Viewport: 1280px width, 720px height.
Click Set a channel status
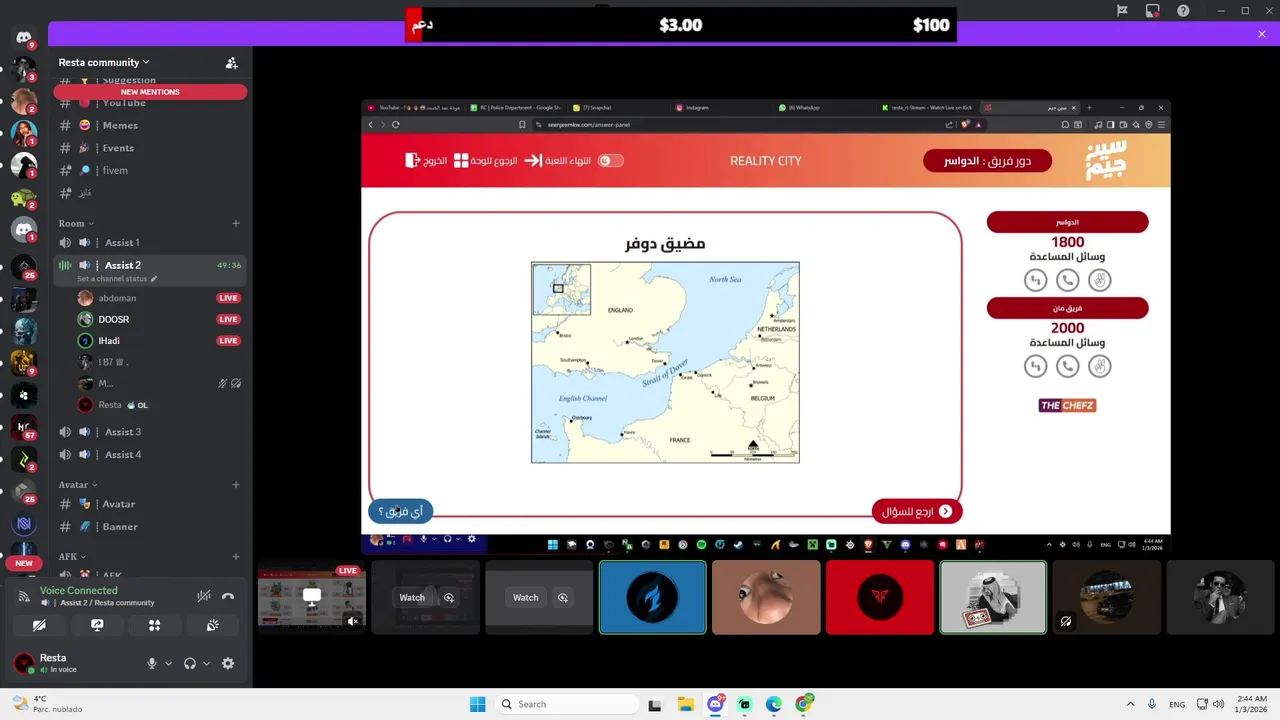click(x=112, y=279)
